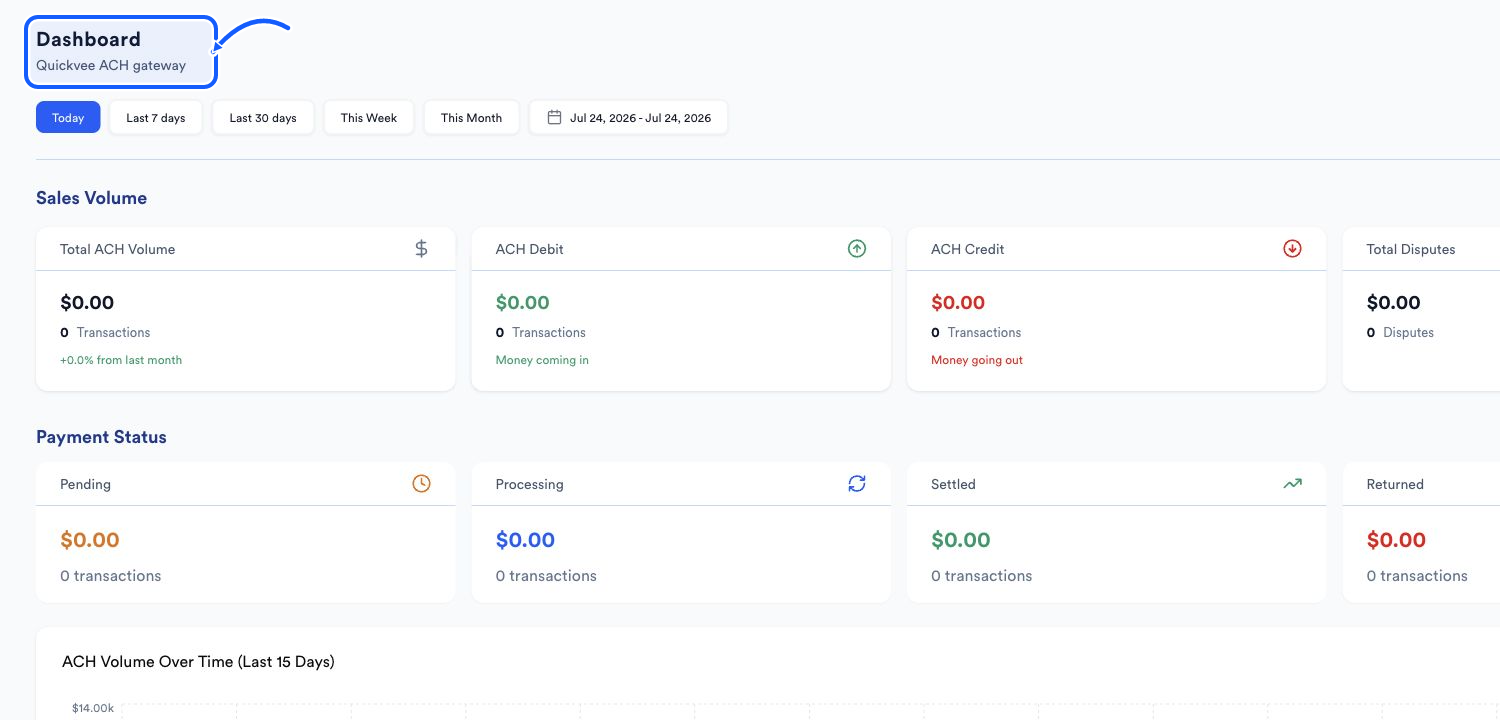Image resolution: width=1500 pixels, height=720 pixels.
Task: Click the Processing card title
Action: tap(529, 484)
